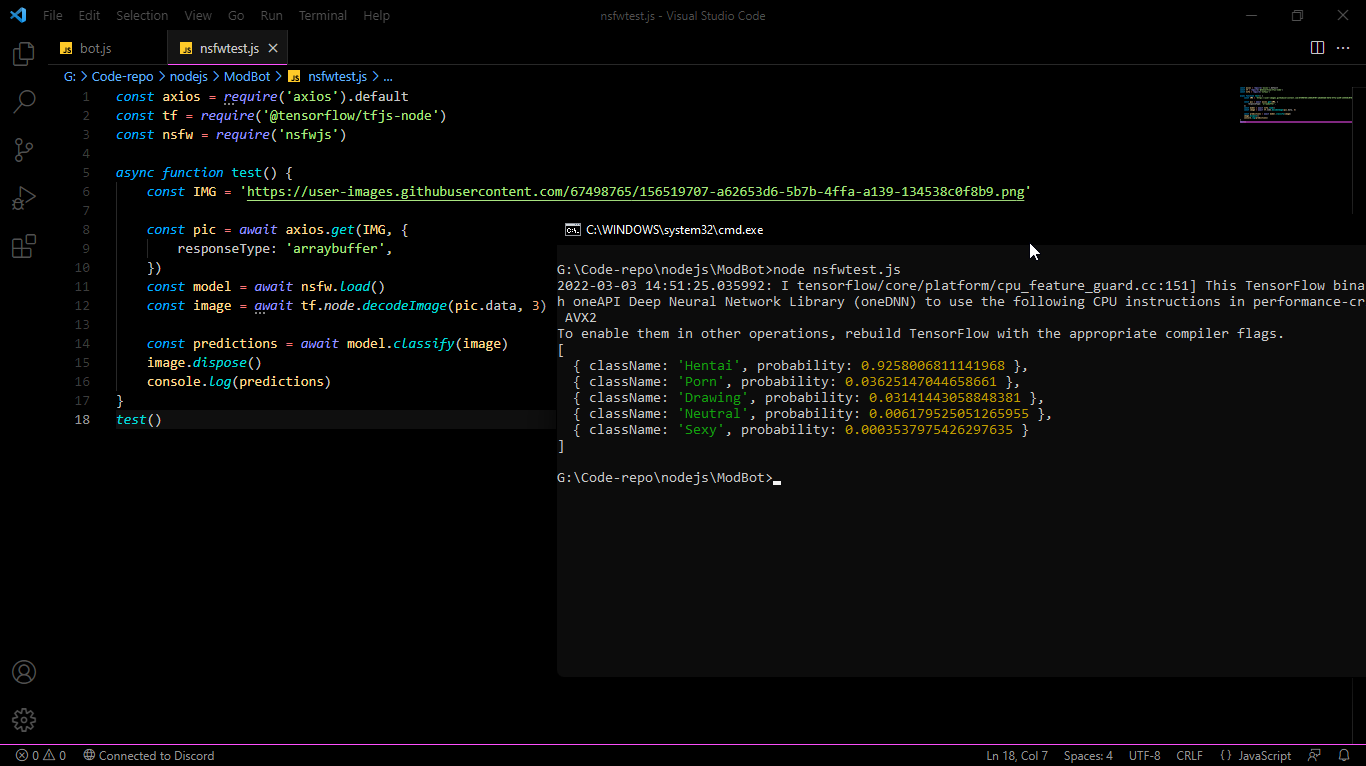Expand the nsfwtest.js breadcrumb item
The width and height of the screenshot is (1366, 766).
click(x=336, y=76)
